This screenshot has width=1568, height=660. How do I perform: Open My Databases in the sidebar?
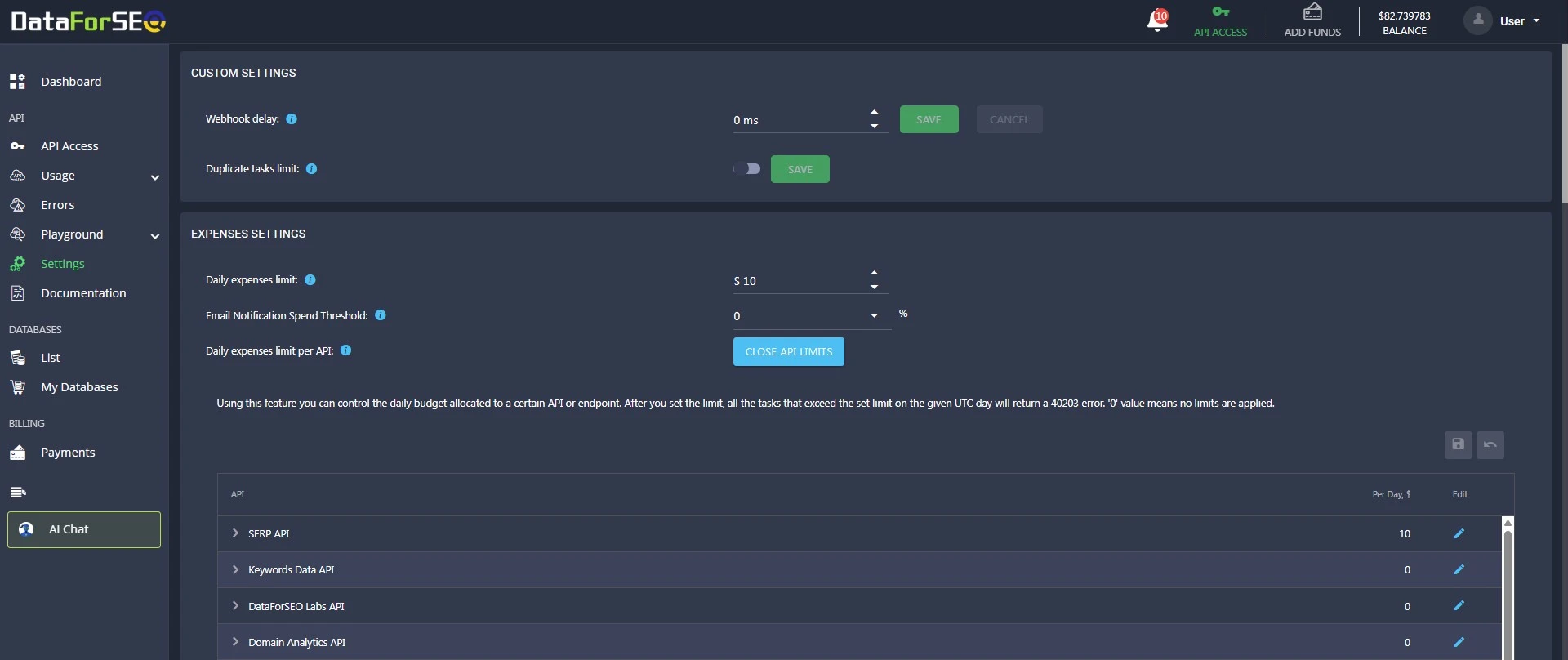[80, 387]
